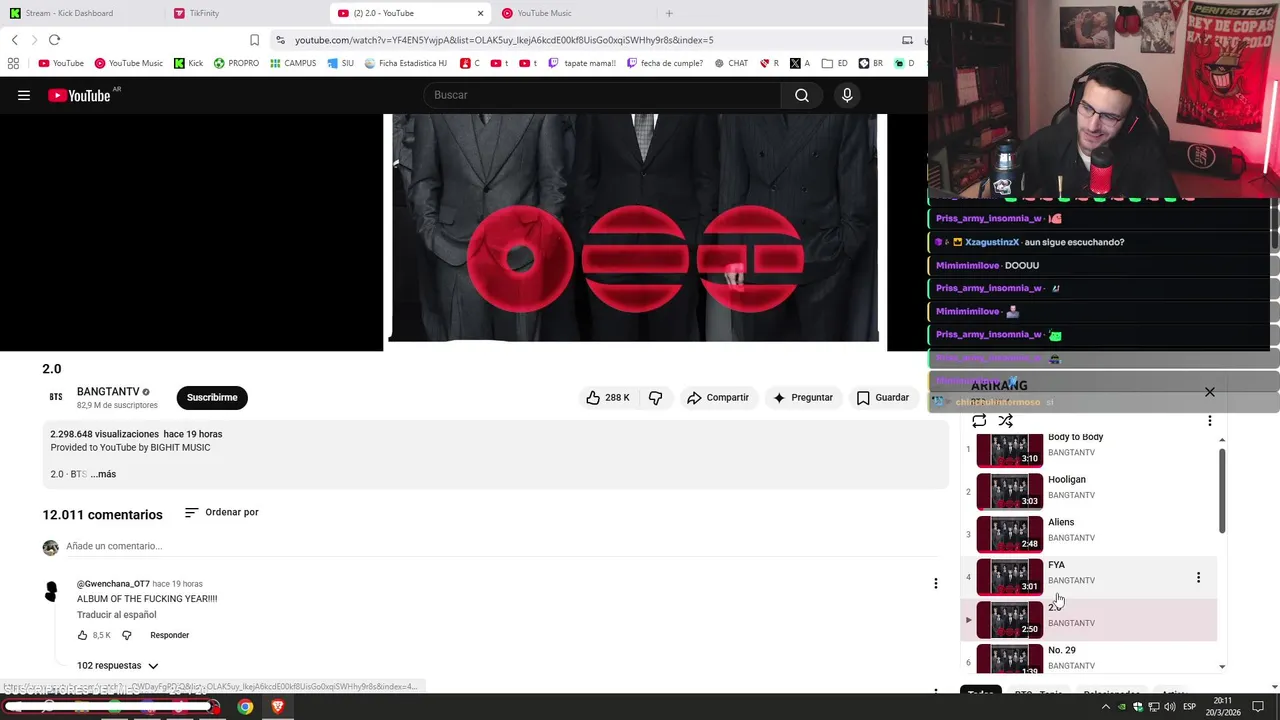
Task: Open the YouTube hamburger guide menu
Action: tap(24, 95)
